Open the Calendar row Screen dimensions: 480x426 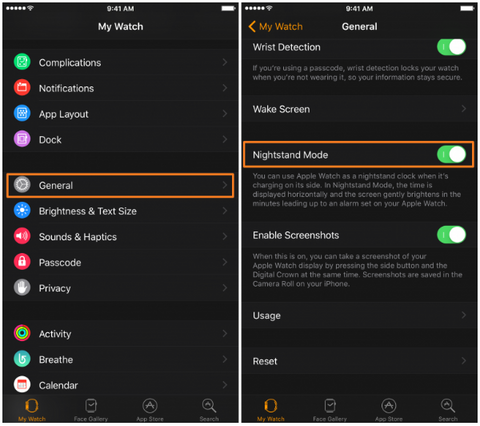click(120, 385)
